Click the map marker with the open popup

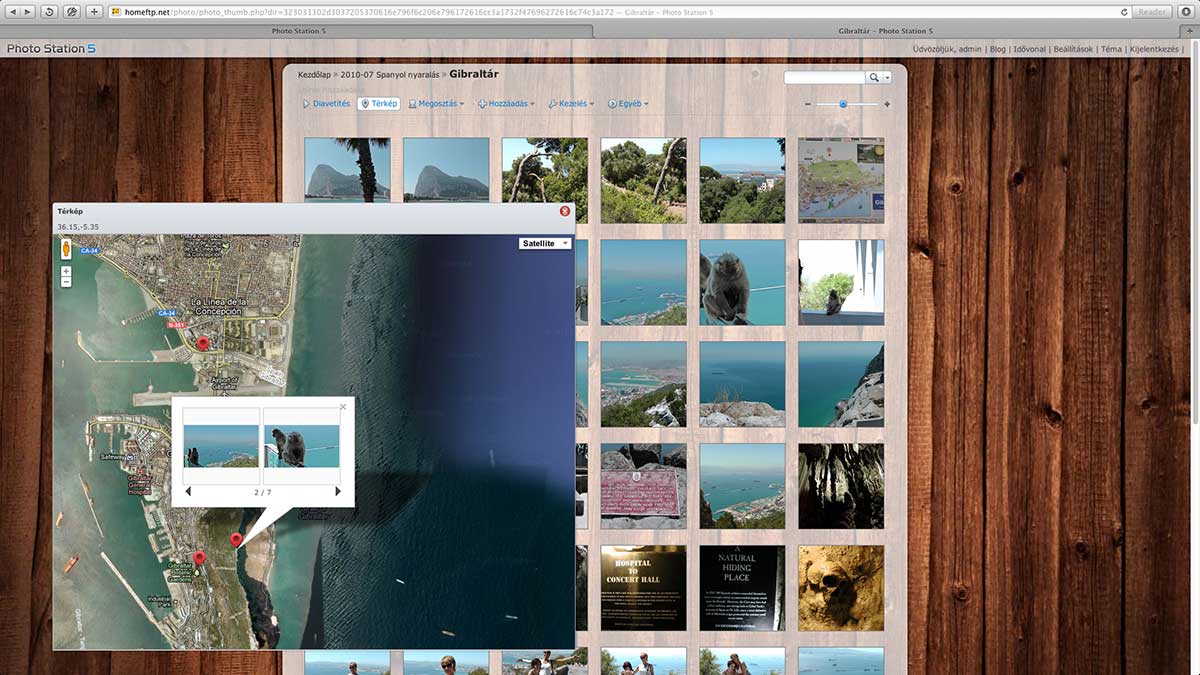(236, 540)
